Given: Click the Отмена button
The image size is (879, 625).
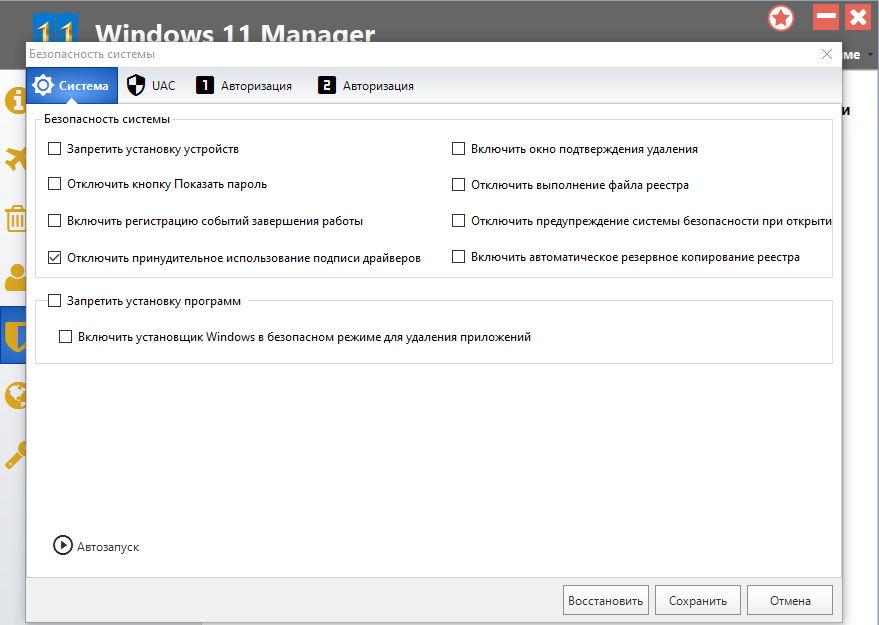Looking at the screenshot, I should [790, 600].
